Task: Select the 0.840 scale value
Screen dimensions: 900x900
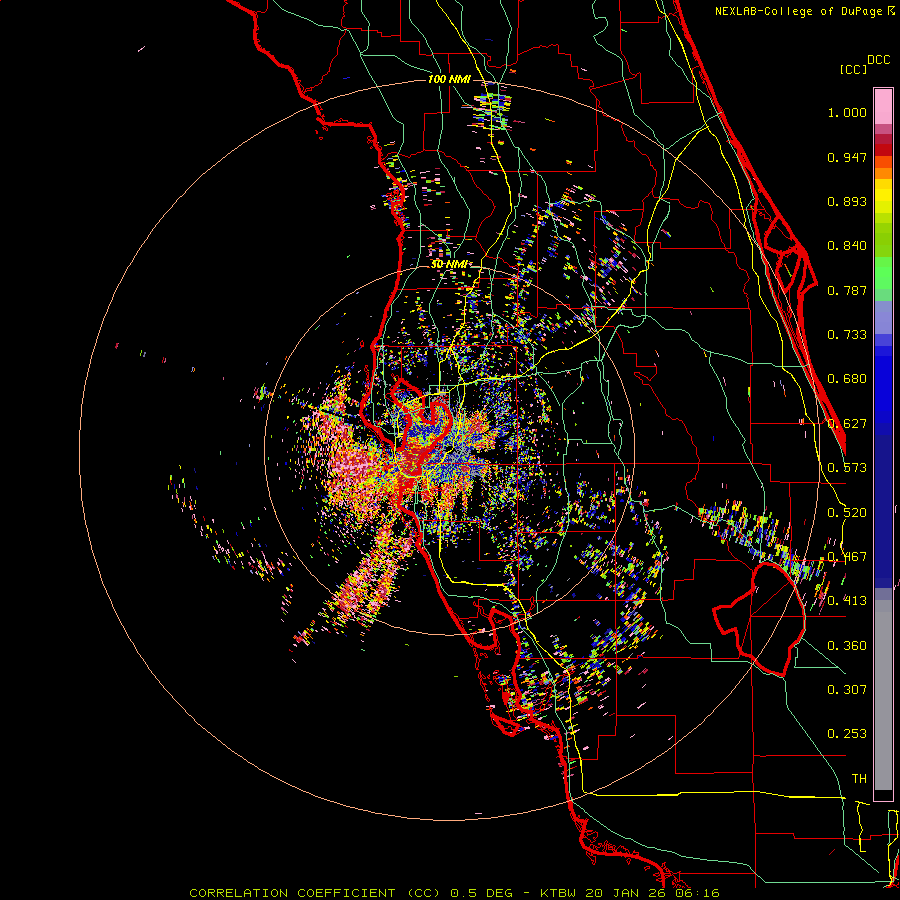Action: pyautogui.click(x=847, y=246)
